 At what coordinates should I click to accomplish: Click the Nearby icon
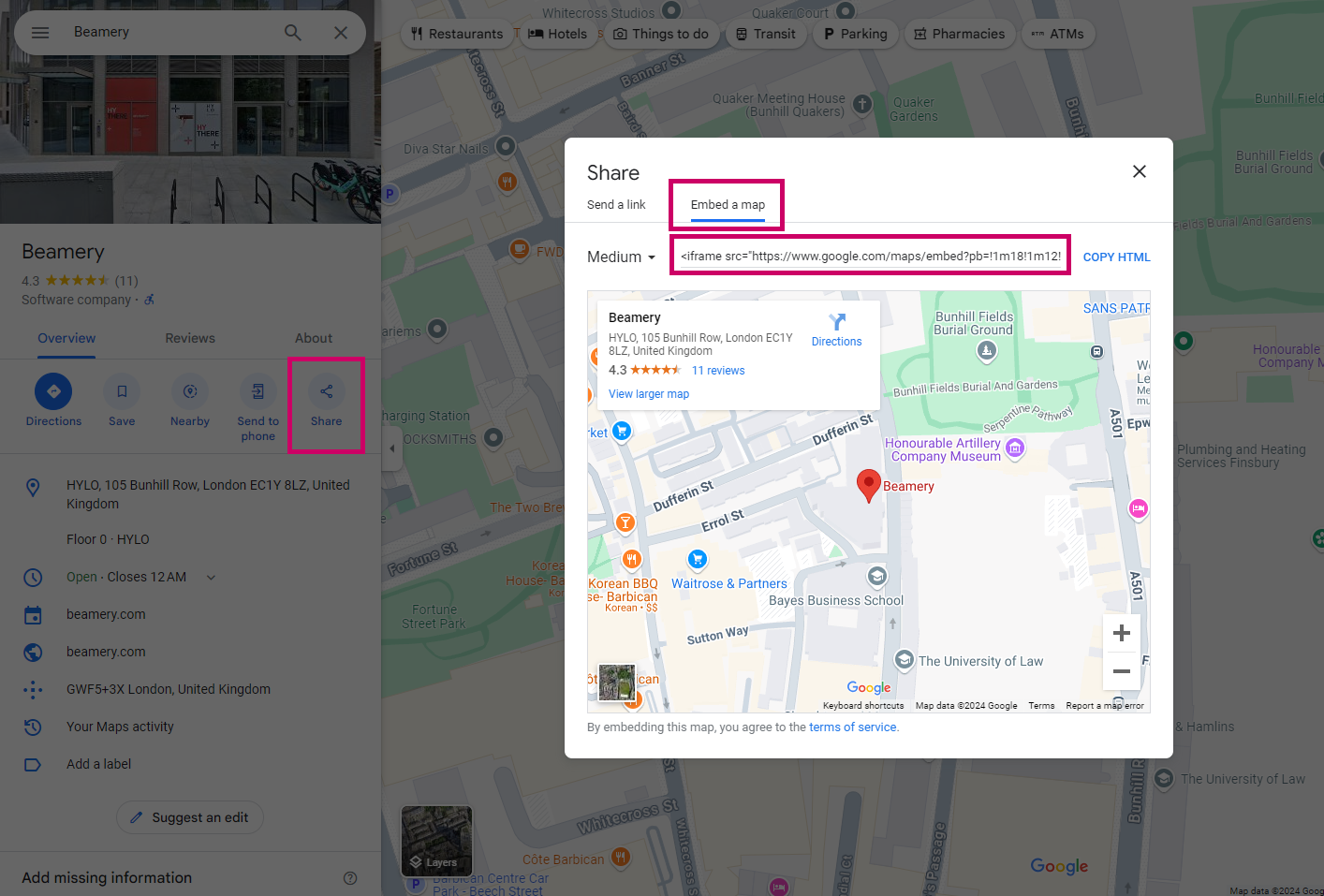pos(190,391)
